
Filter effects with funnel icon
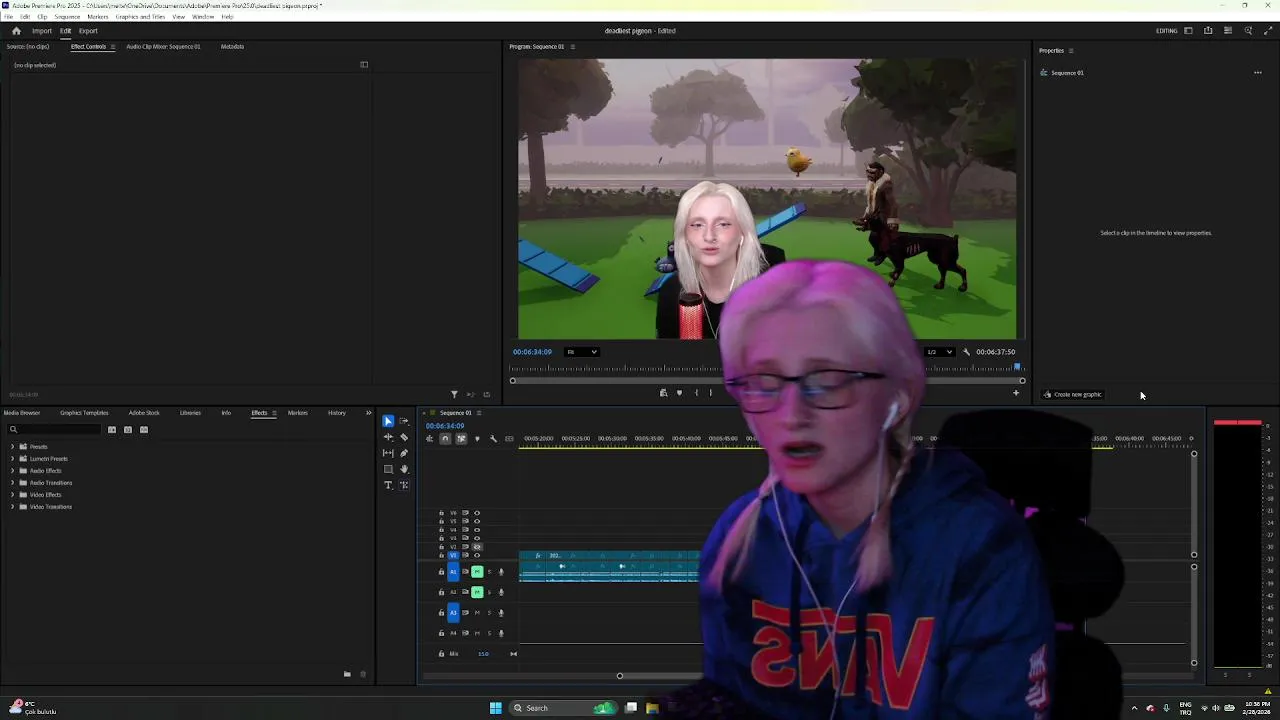[454, 394]
